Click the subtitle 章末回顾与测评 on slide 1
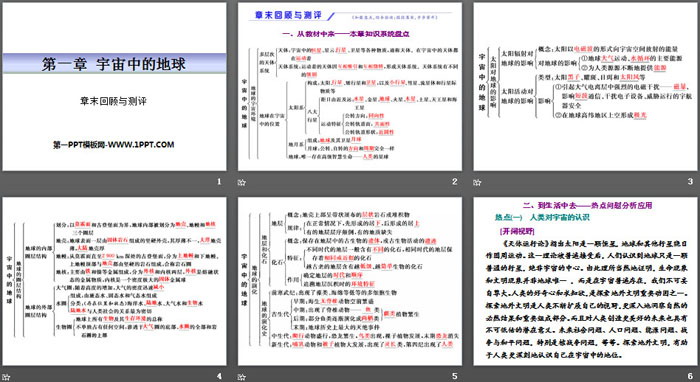Image resolution: width=700 pixels, height=382 pixels. (x=113, y=101)
